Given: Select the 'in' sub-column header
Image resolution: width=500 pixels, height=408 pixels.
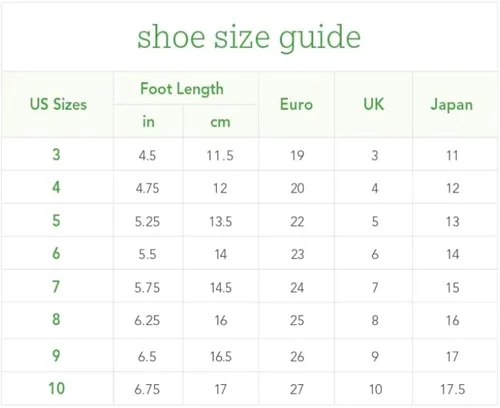Looking at the screenshot, I should tap(148, 122).
